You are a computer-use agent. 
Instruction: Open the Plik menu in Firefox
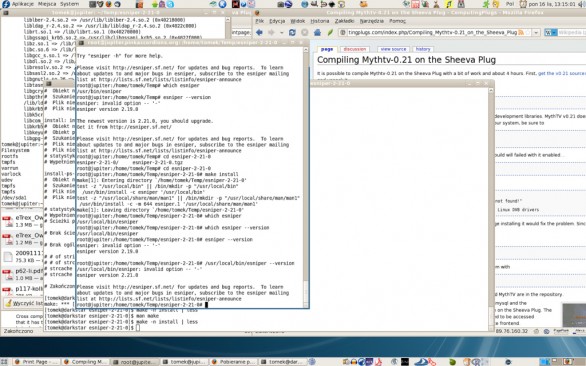pyautogui.click(x=260, y=21)
